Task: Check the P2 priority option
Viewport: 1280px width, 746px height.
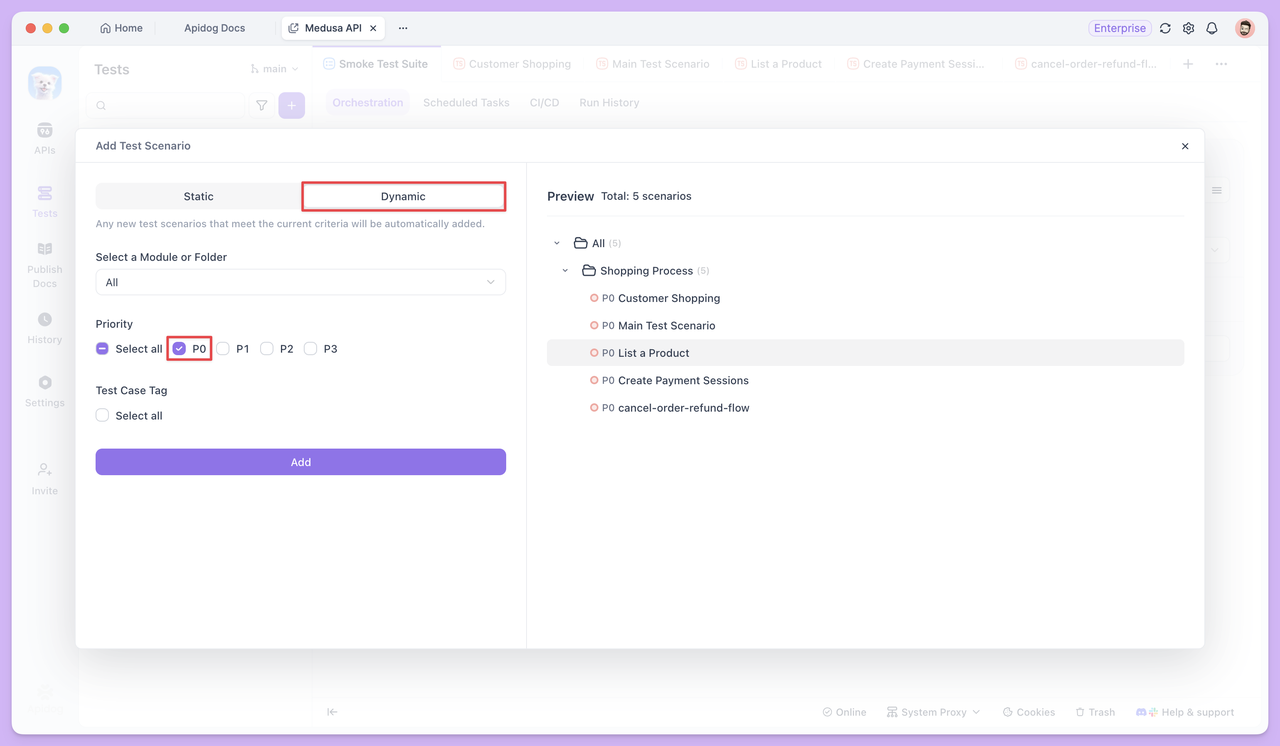Action: 266,348
